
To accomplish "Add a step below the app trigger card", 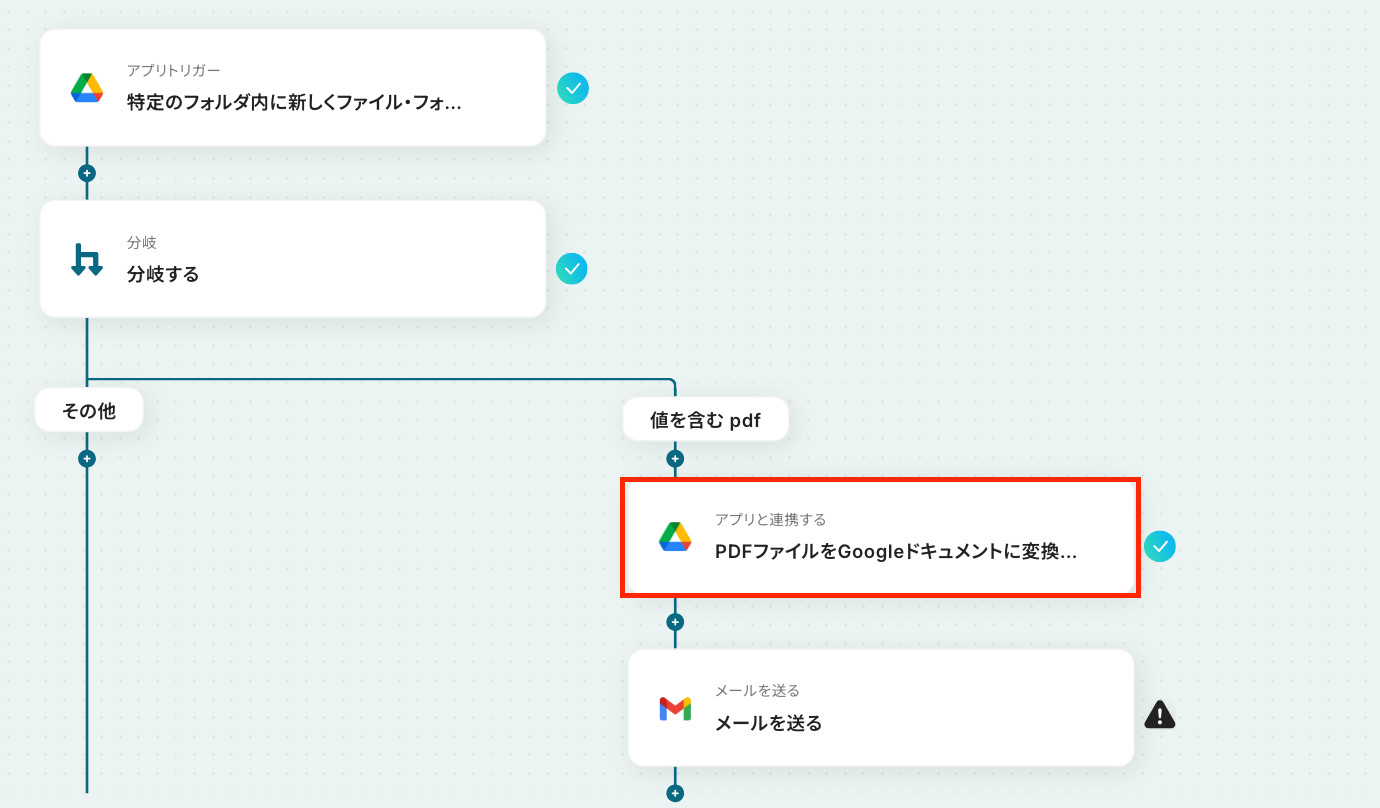I will point(87,173).
